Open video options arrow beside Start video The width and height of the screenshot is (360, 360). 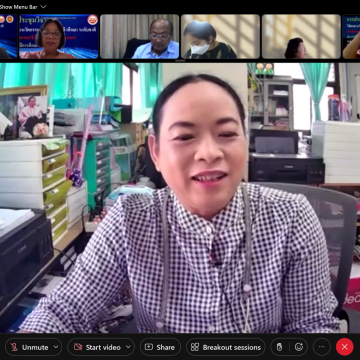[128, 347]
